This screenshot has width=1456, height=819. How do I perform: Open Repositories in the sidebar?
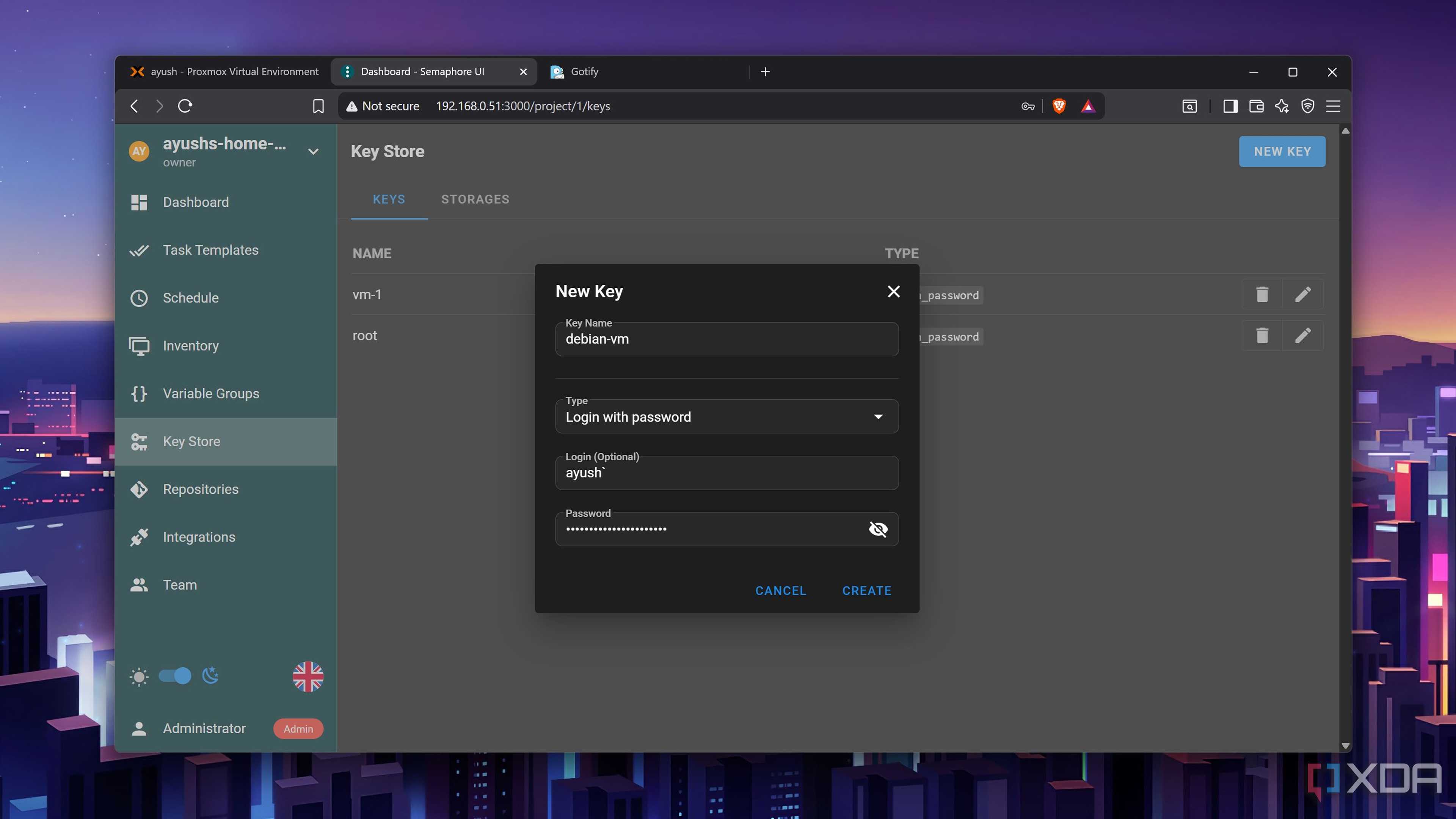click(x=226, y=489)
